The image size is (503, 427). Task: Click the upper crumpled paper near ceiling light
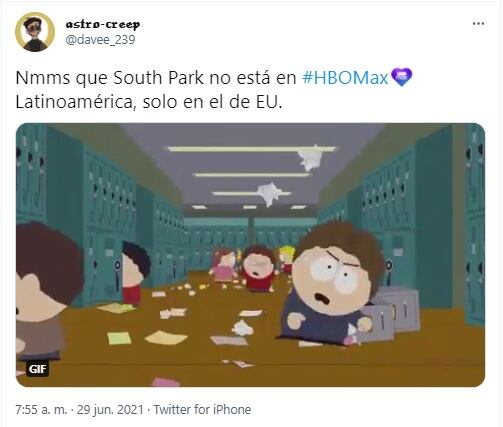[x=310, y=158]
